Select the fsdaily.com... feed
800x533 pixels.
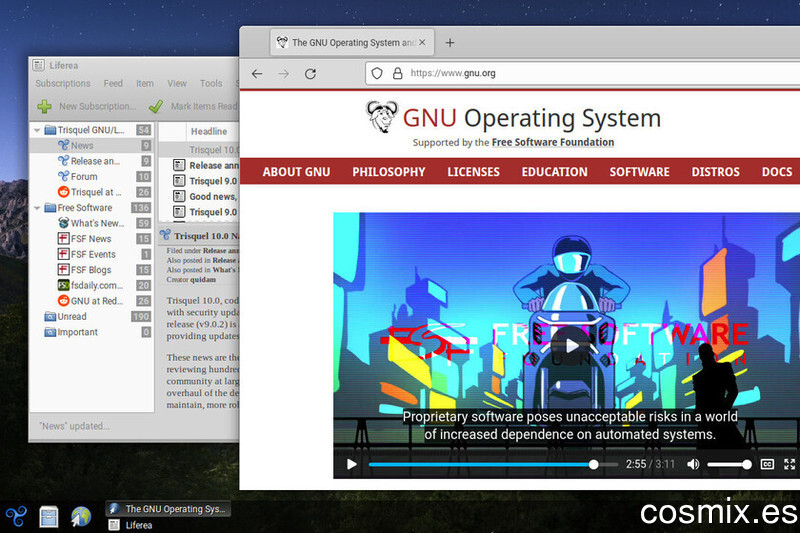[x=91, y=286]
